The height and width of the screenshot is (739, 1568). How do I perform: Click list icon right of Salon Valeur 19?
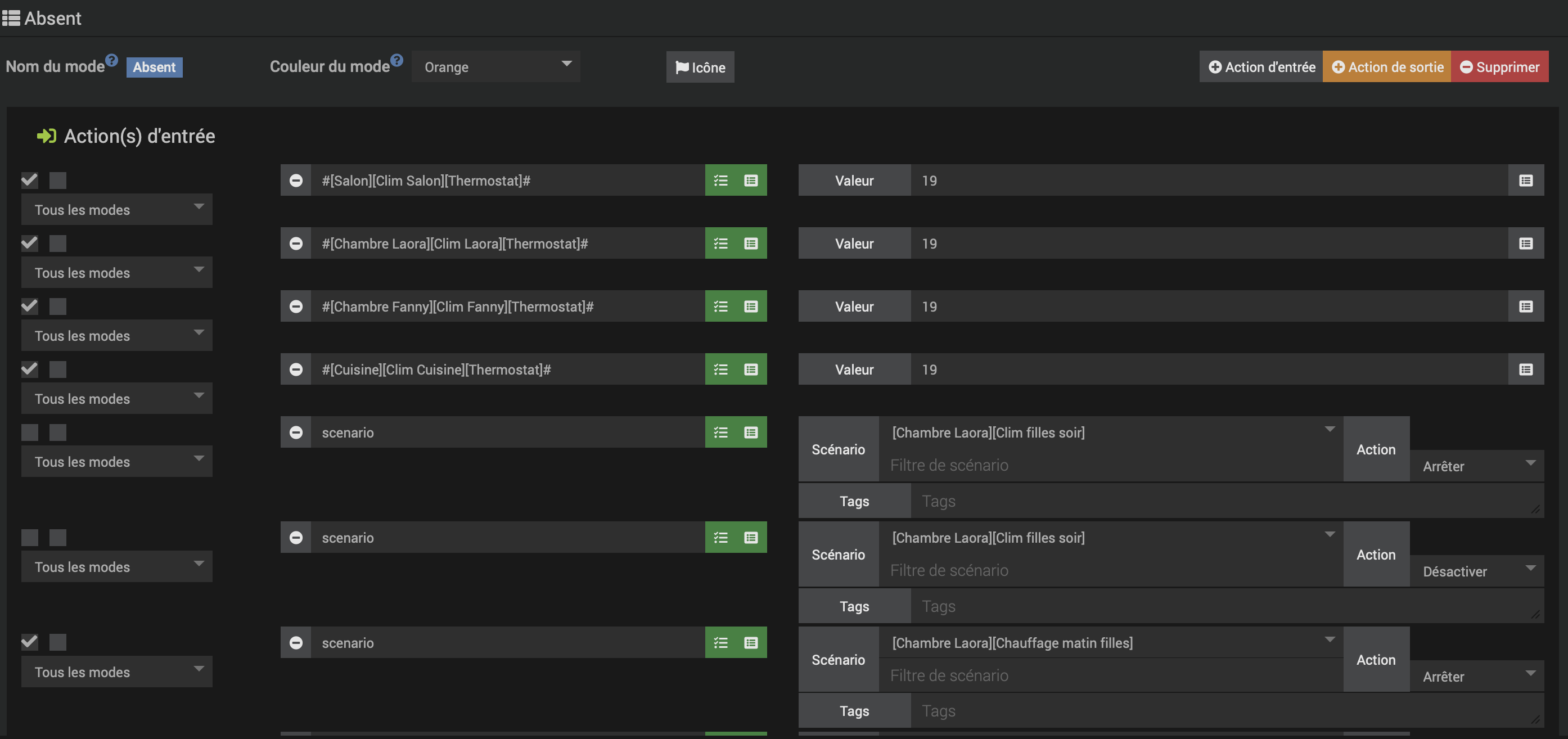click(1525, 180)
